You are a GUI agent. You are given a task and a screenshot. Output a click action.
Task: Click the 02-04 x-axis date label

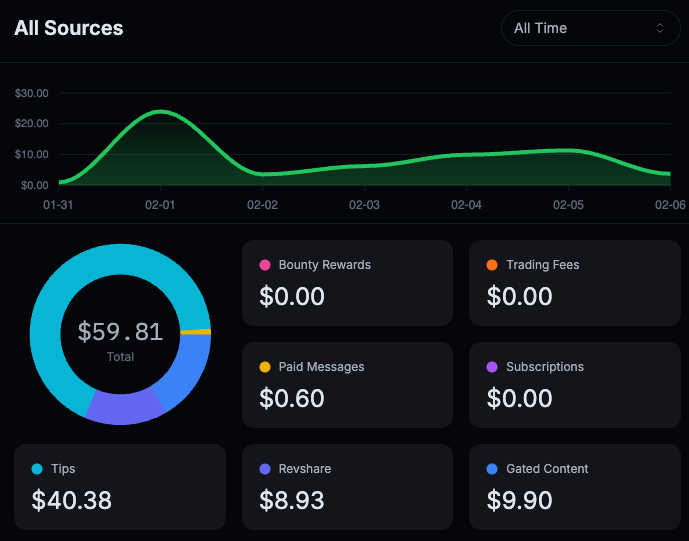466,205
